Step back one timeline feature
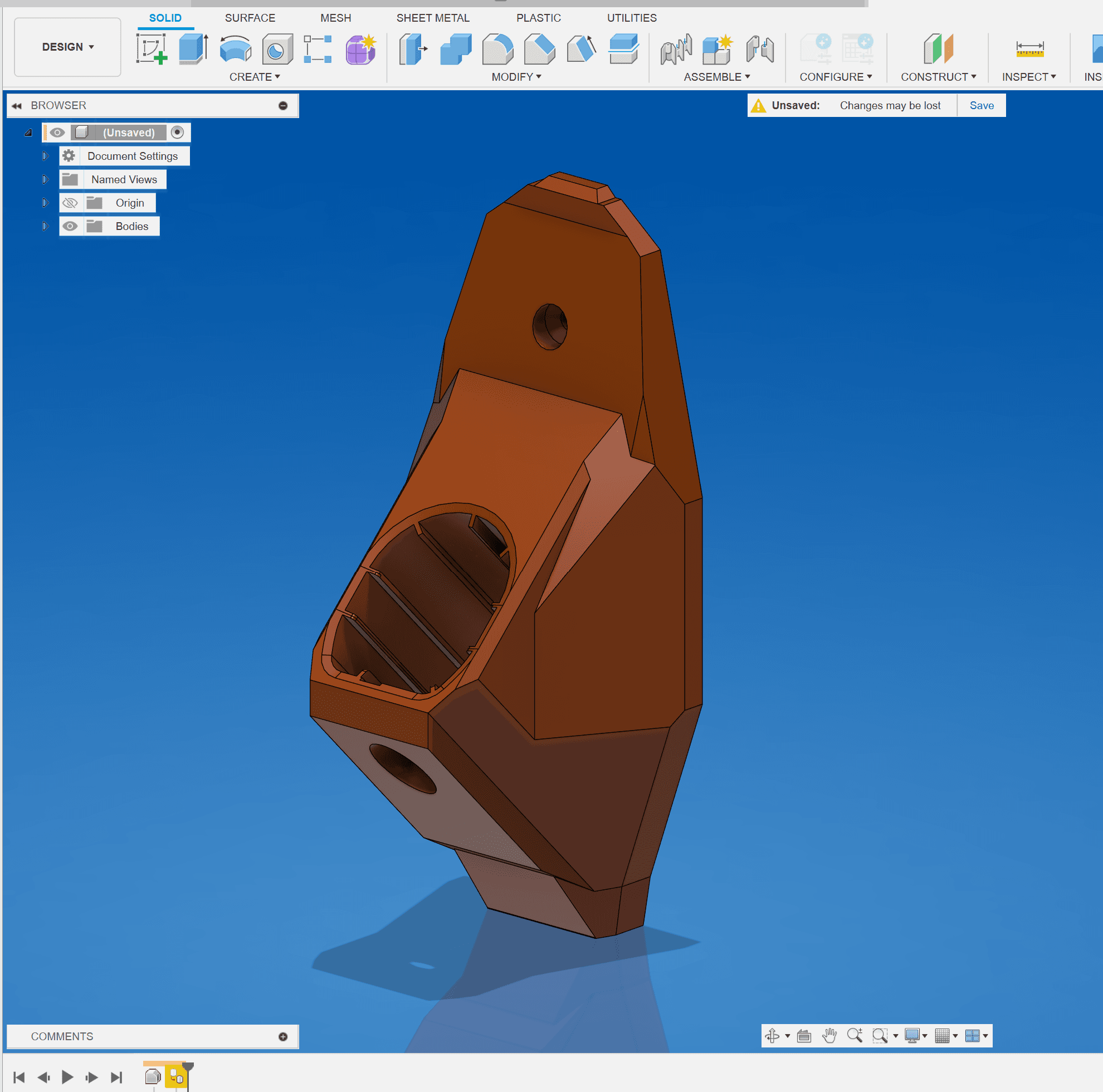 [43, 1077]
